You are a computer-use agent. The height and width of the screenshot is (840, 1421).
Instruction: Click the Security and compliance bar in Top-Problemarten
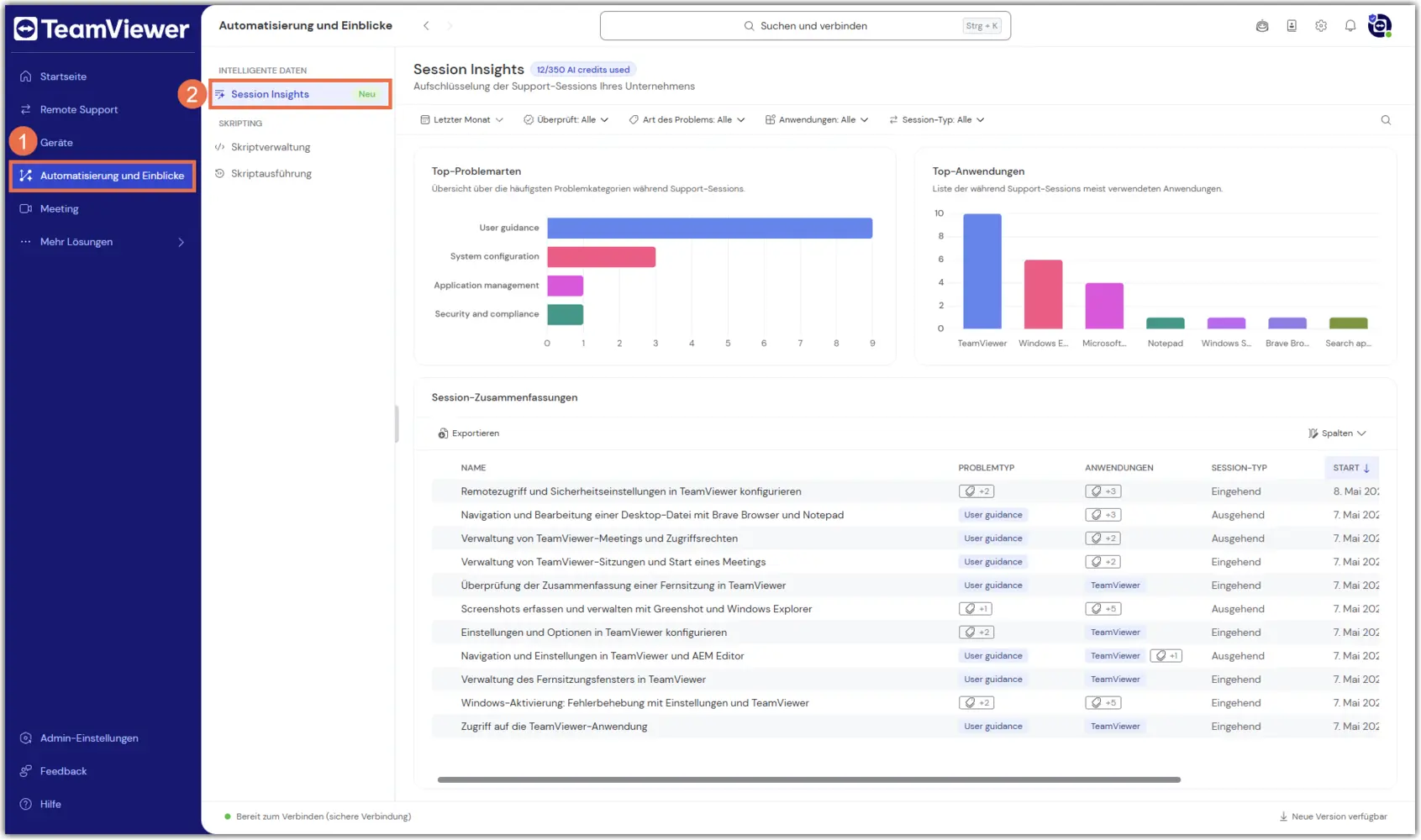[566, 314]
